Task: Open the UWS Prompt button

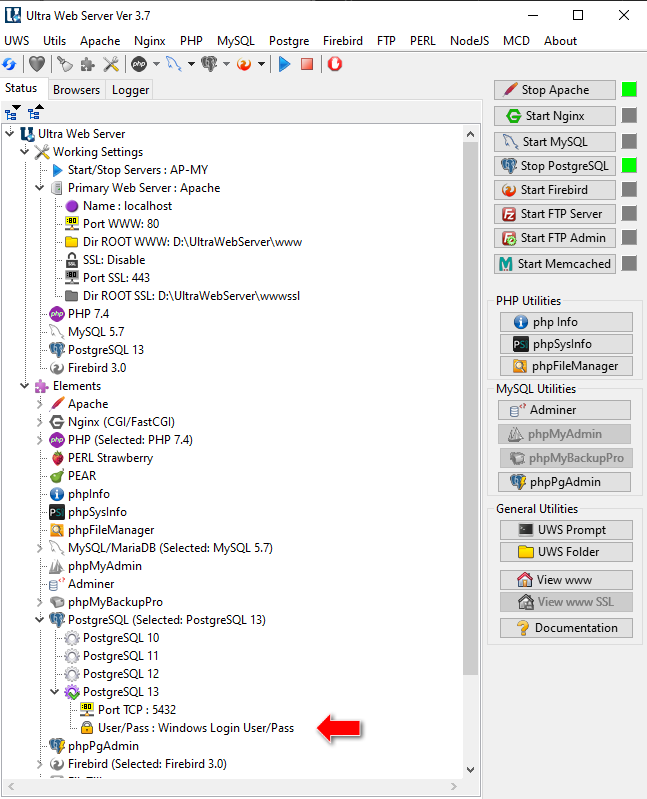Action: 567,530
